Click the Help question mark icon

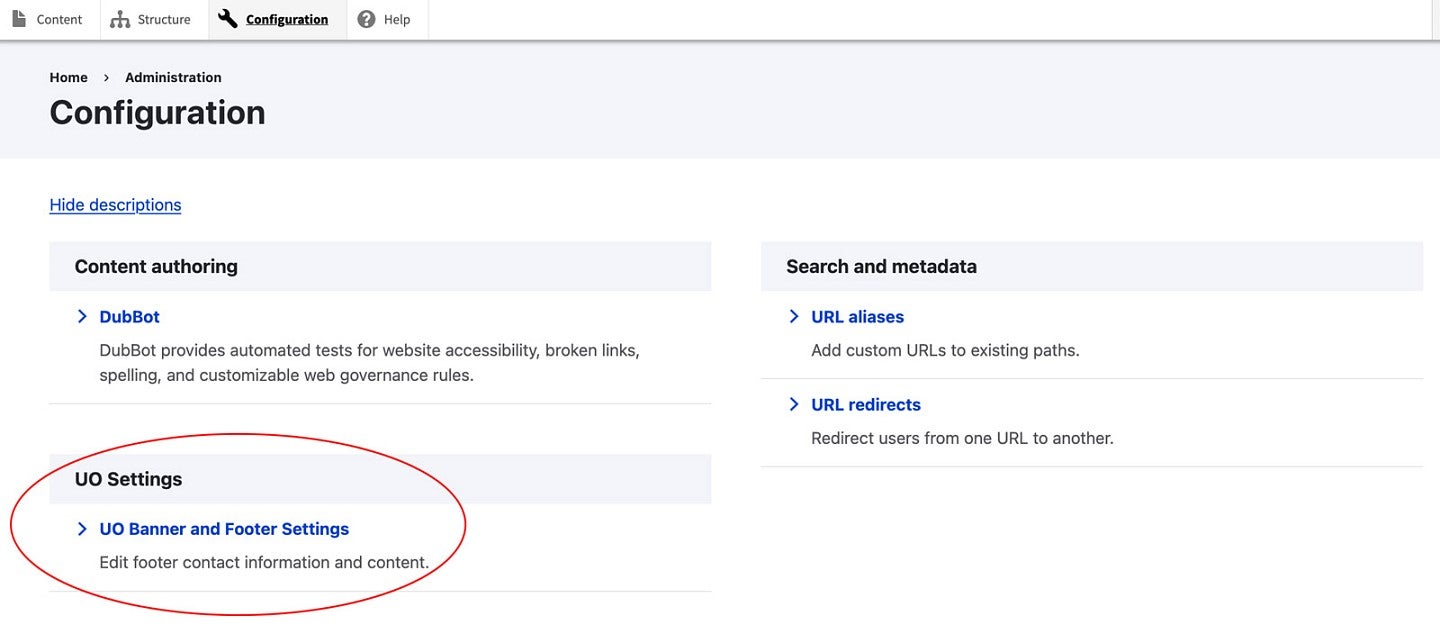366,19
